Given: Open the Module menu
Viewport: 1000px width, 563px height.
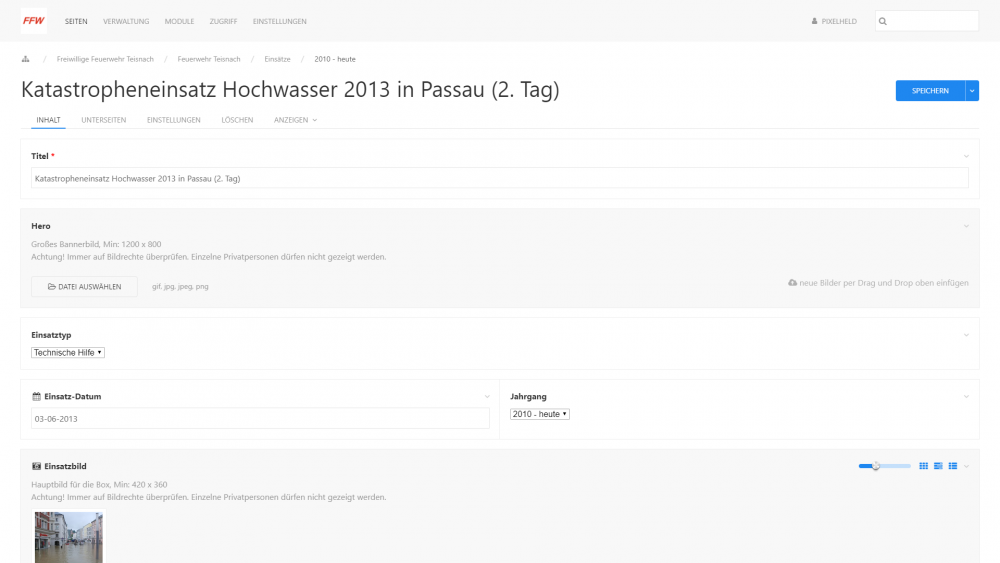Looking at the screenshot, I should (180, 21).
